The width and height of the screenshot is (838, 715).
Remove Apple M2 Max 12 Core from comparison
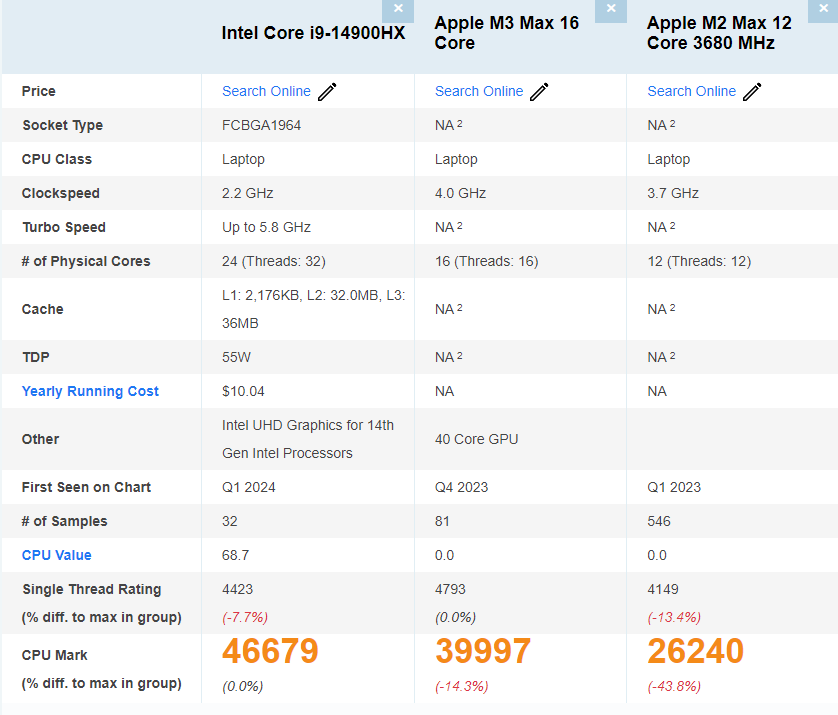tap(823, 9)
